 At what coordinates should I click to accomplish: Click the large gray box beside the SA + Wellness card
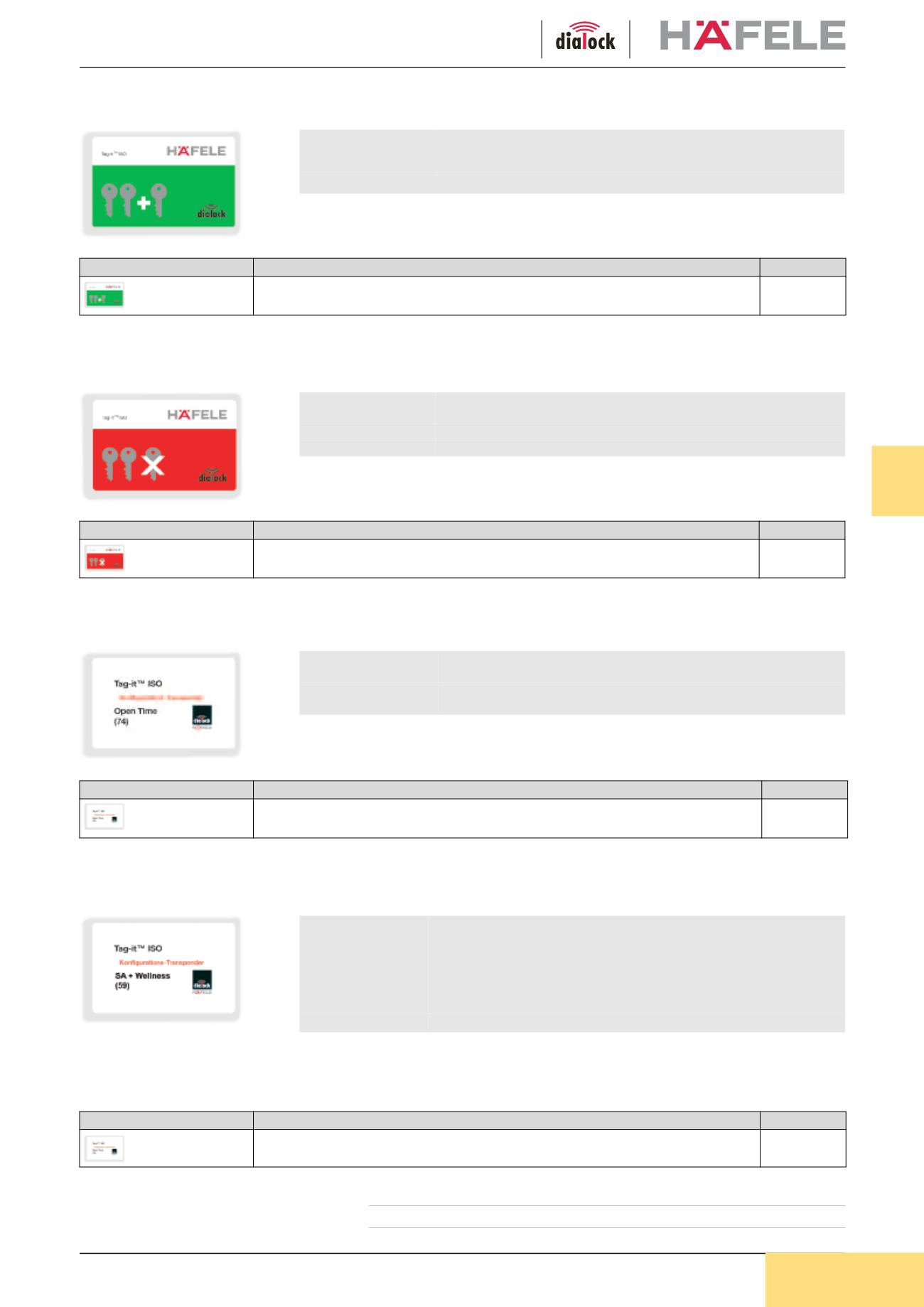pos(571,974)
